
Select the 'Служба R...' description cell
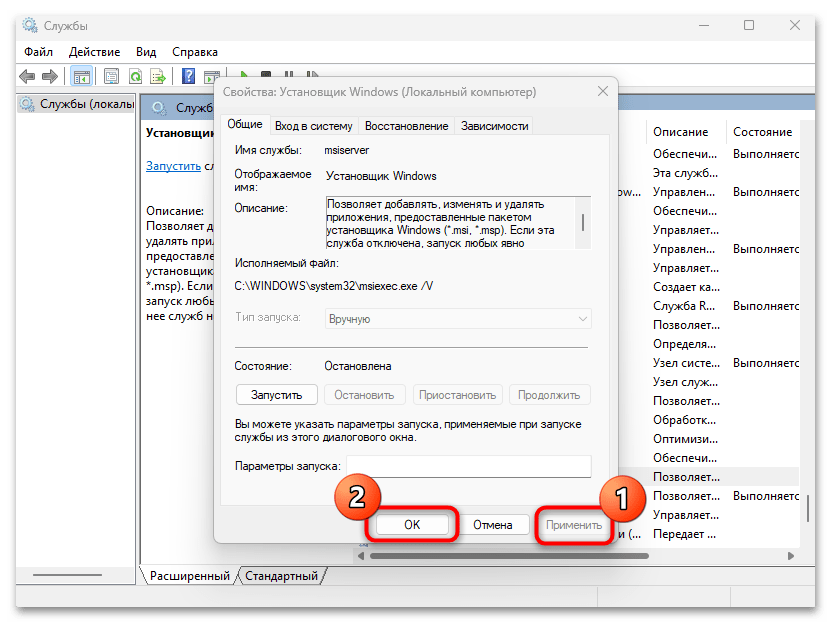684,306
